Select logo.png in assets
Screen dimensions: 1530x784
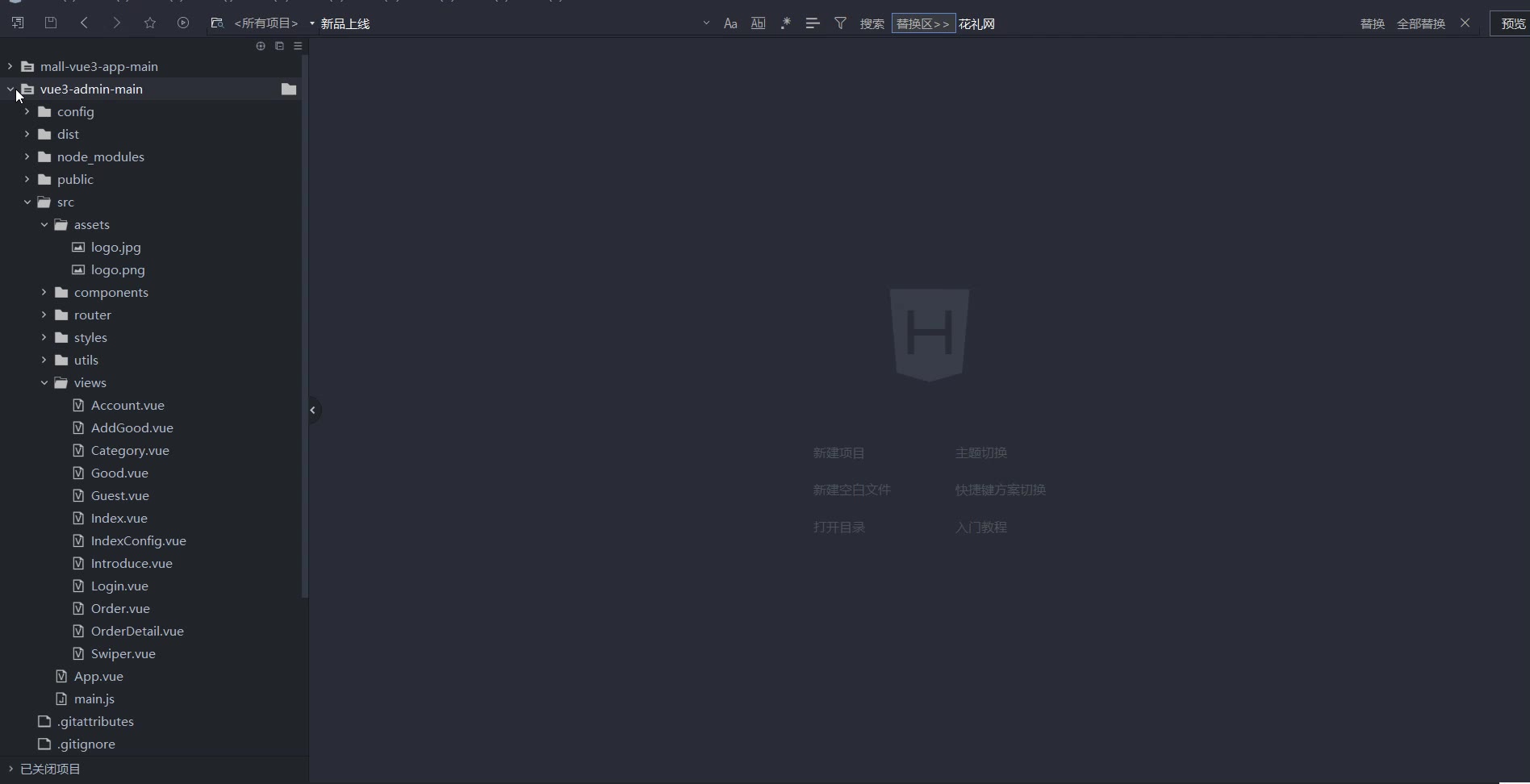click(x=118, y=269)
